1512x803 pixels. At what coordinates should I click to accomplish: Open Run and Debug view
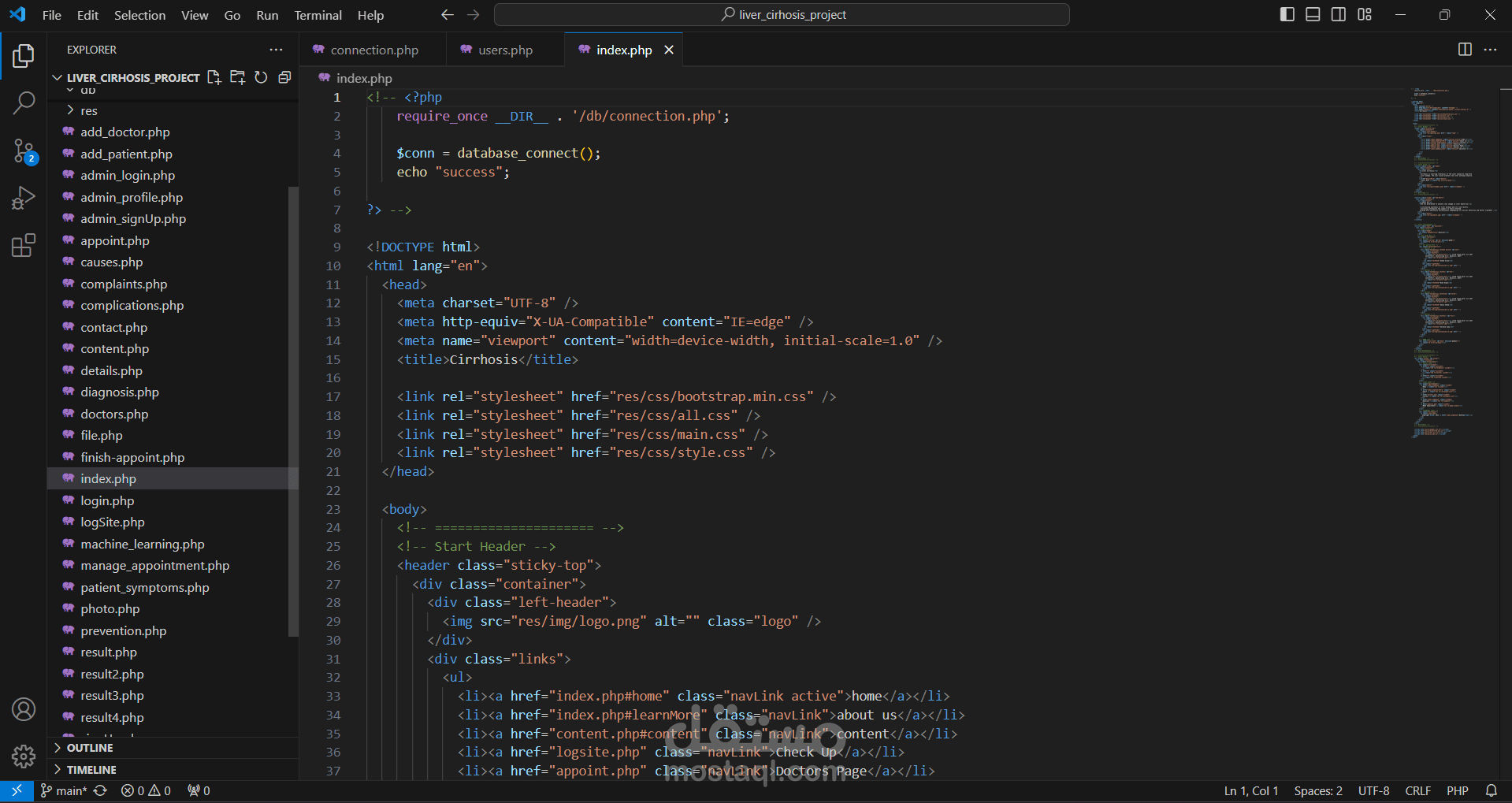pos(24,198)
